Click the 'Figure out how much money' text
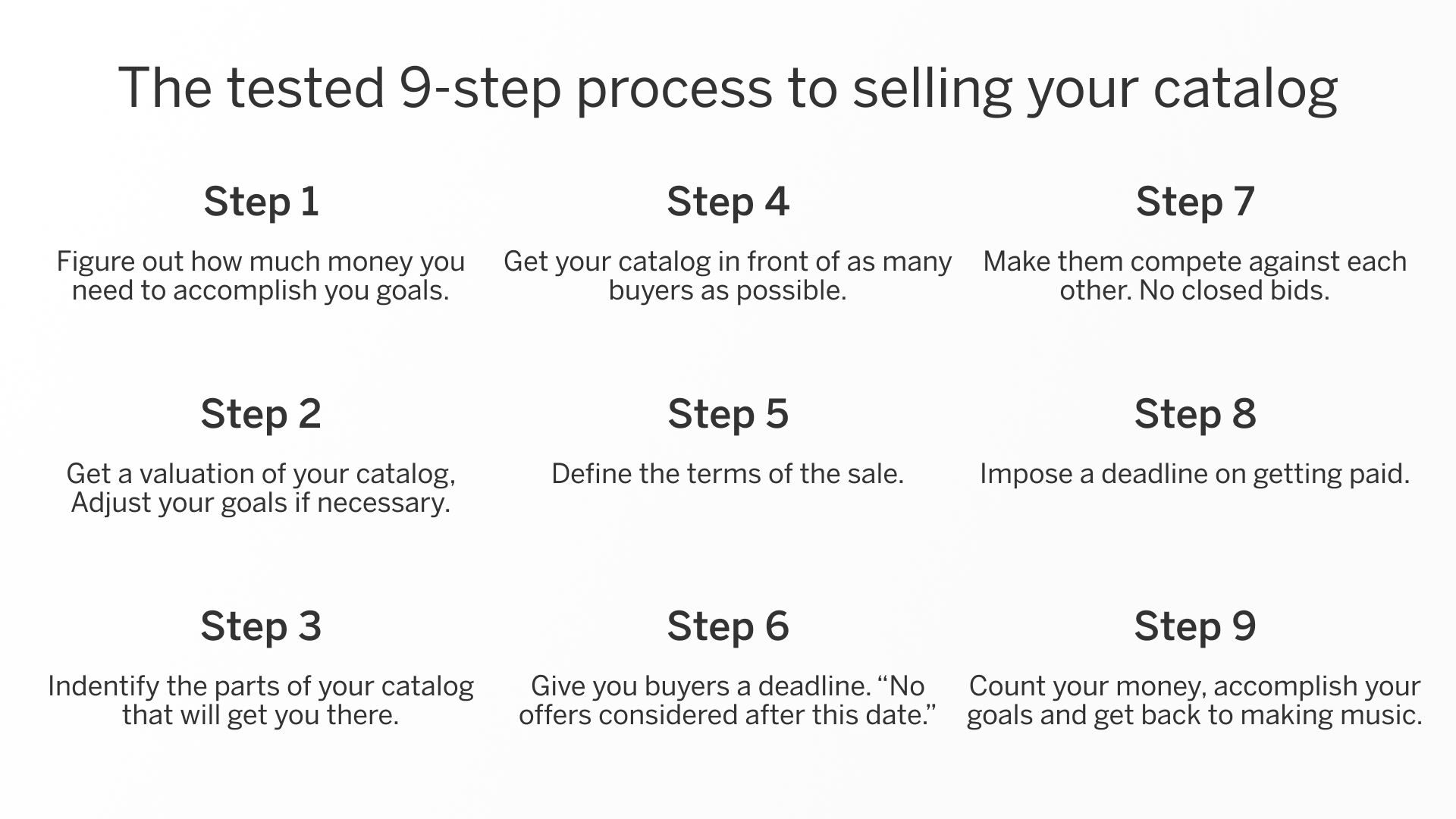This screenshot has height=819, width=1456. (x=261, y=276)
